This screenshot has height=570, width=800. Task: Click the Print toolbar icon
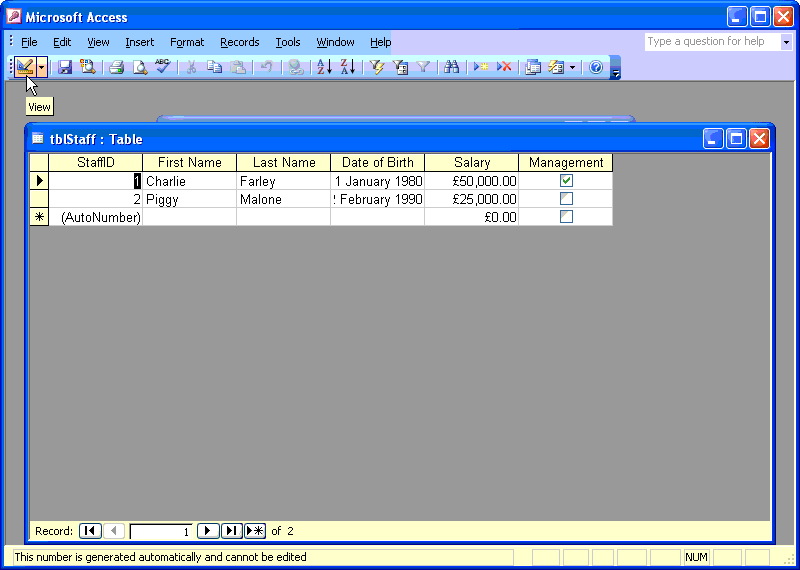tap(117, 67)
